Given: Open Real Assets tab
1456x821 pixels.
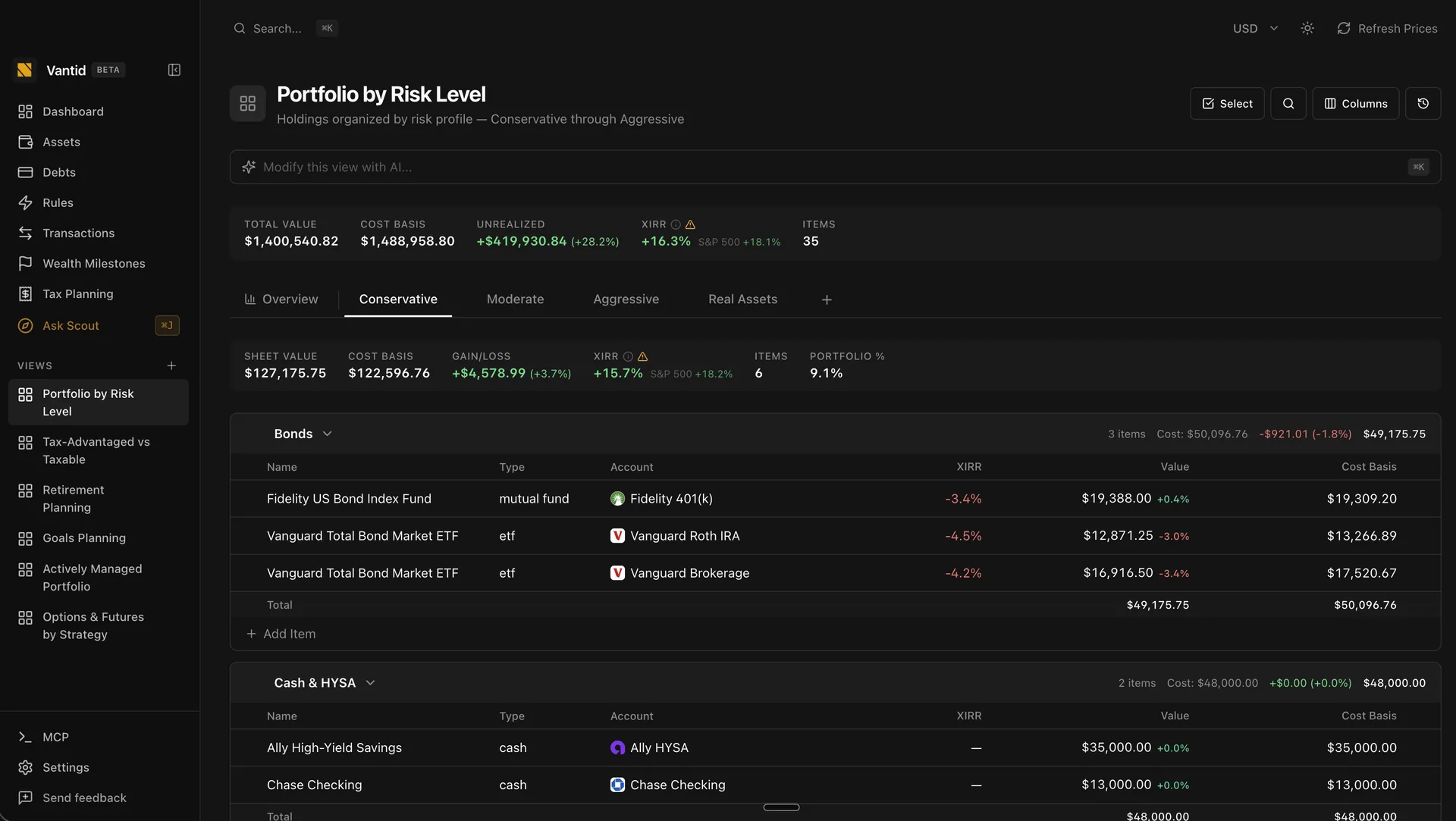Looking at the screenshot, I should pos(742,299).
